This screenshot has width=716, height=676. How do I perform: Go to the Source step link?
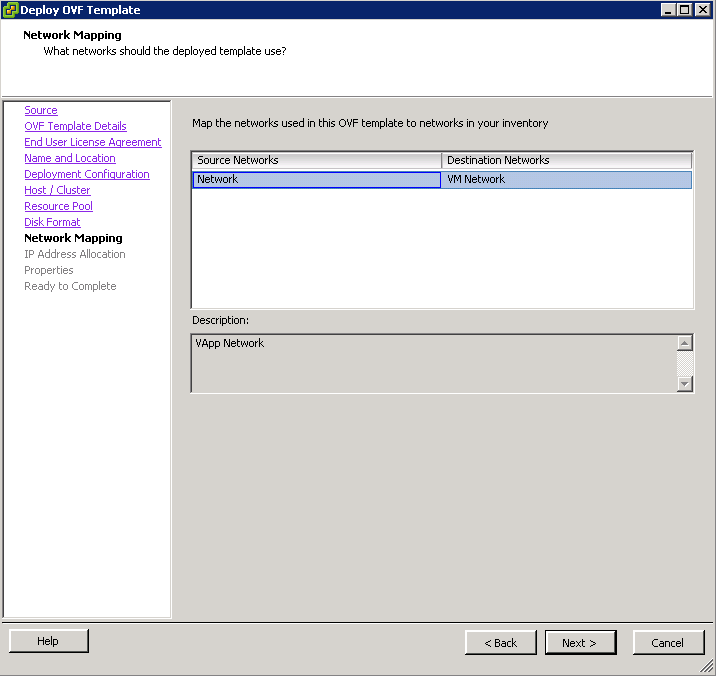[x=41, y=110]
